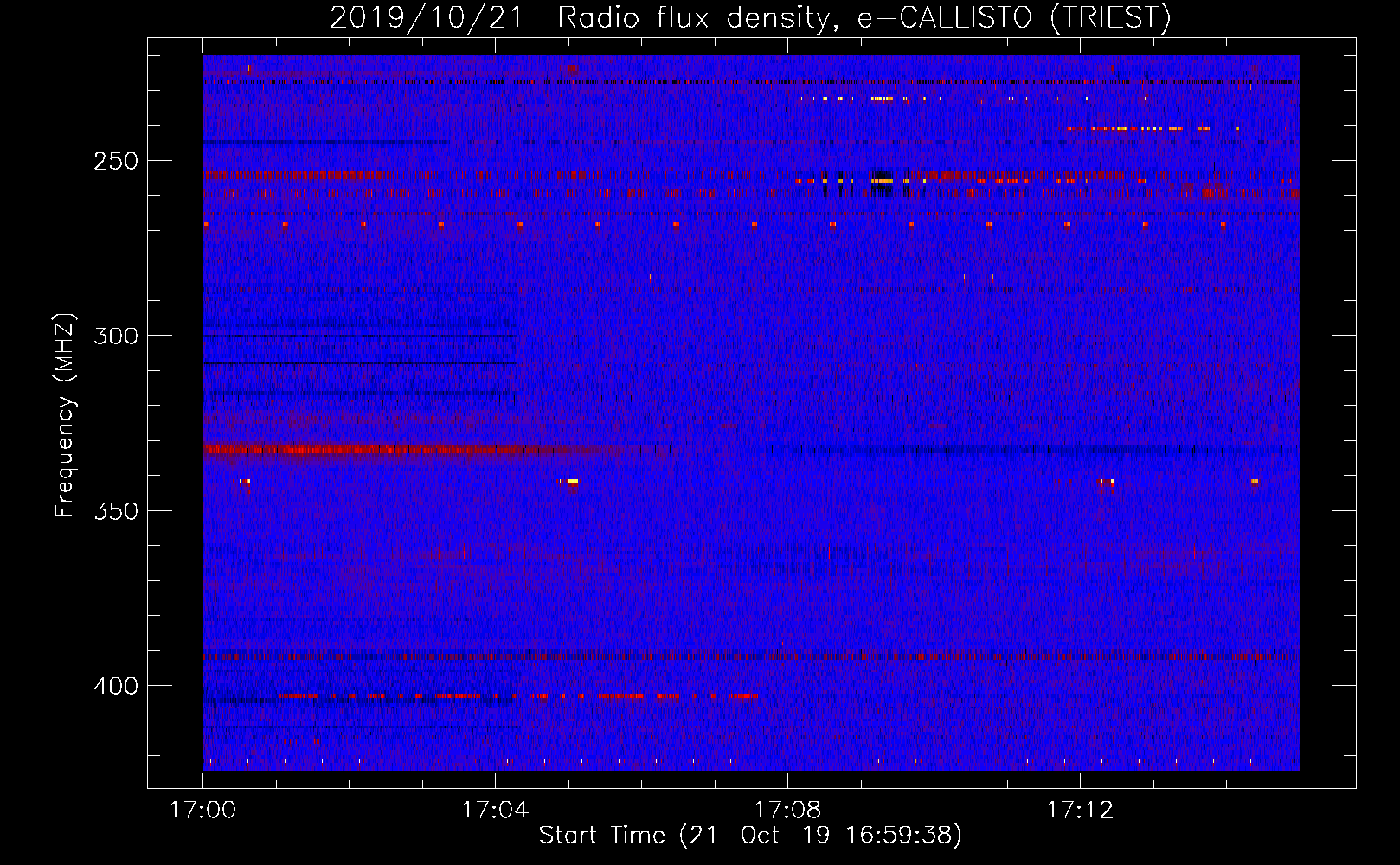Click the 'Frequency (MHZ)' axis label

(65, 415)
